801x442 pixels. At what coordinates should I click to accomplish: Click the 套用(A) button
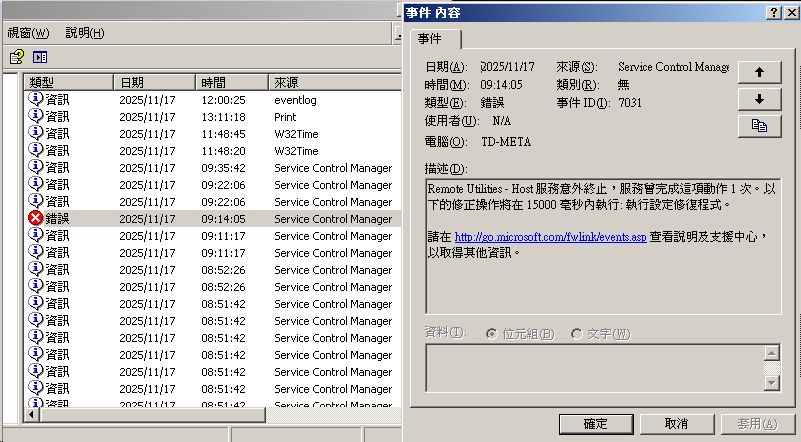click(x=757, y=424)
